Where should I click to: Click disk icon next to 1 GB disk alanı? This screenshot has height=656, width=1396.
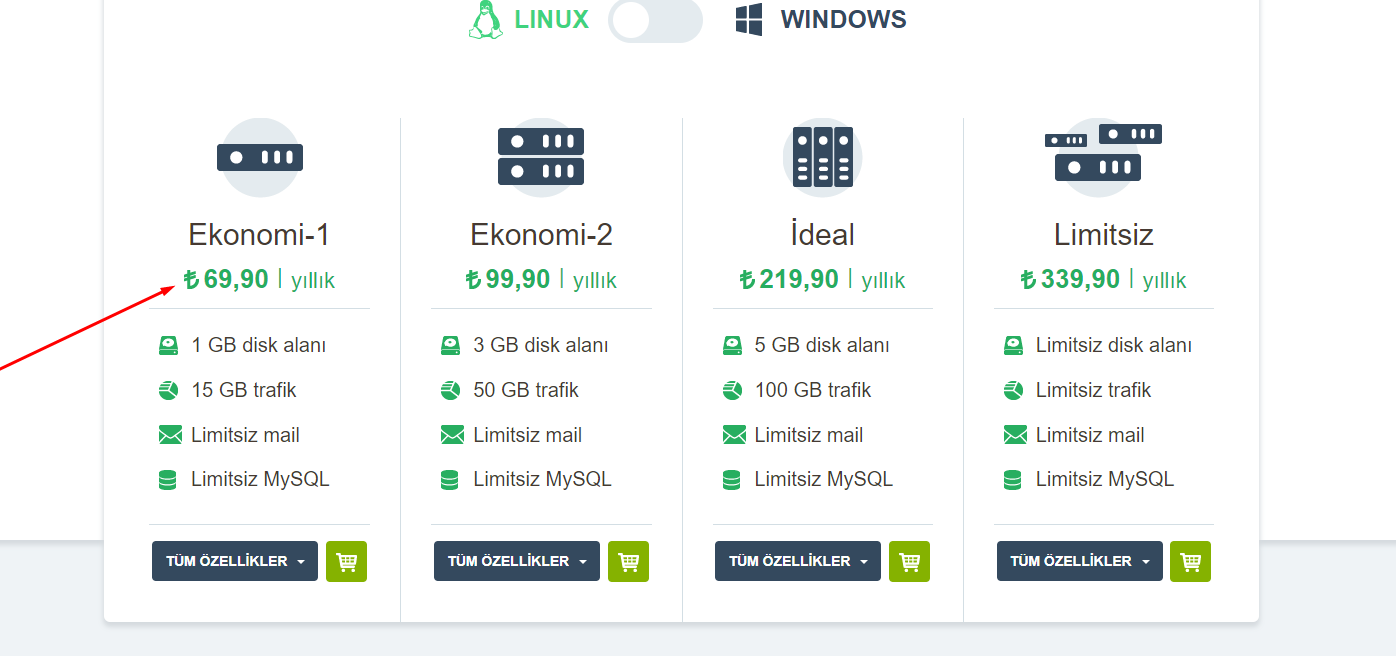168,345
